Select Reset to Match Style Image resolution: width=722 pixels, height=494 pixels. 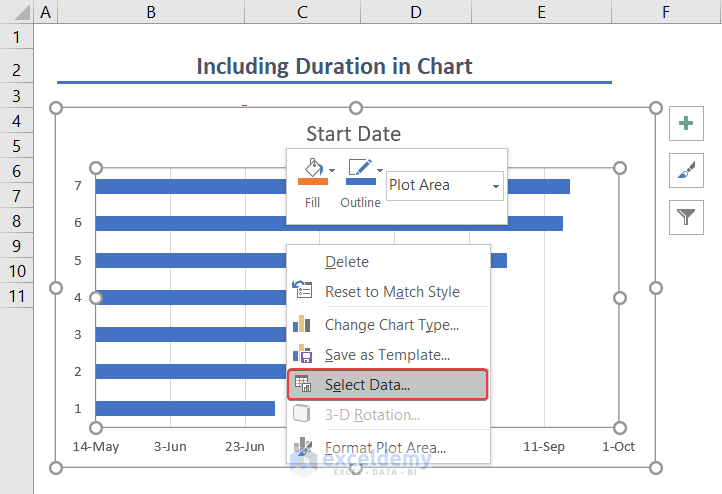(392, 292)
